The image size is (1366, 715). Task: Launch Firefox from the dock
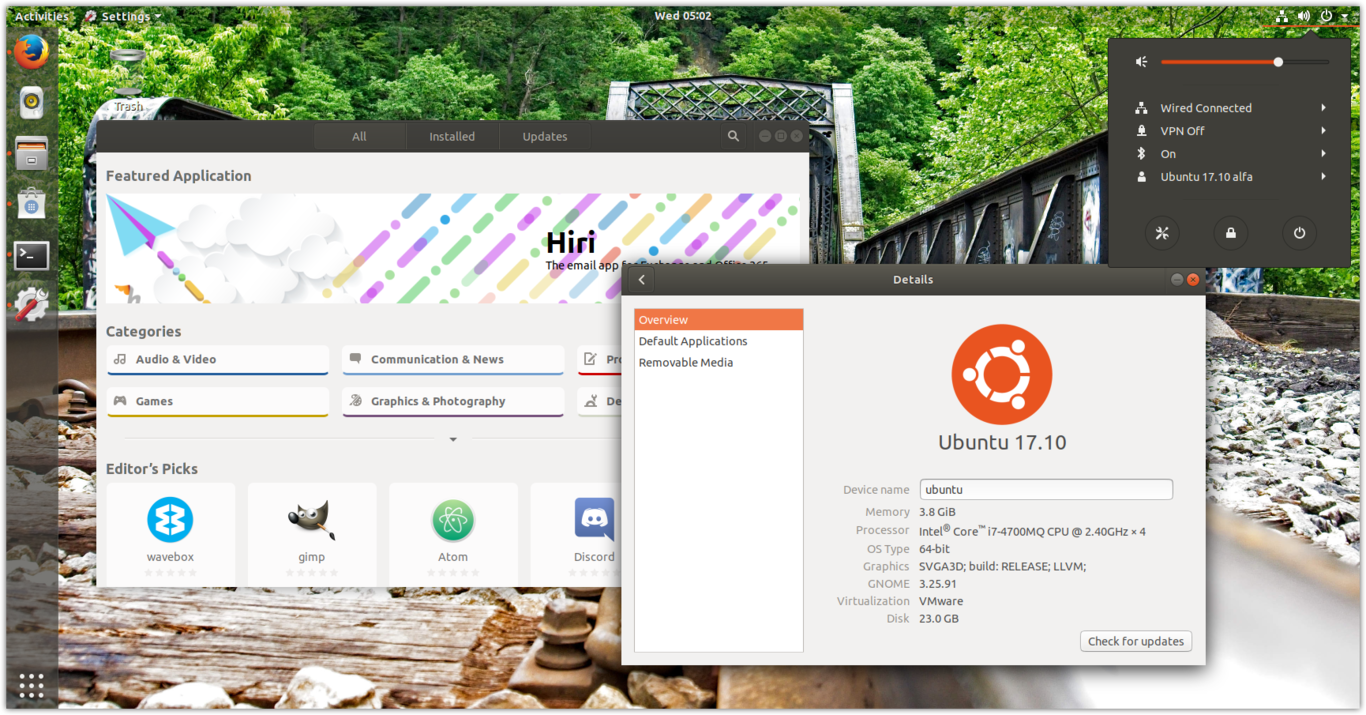pos(31,52)
